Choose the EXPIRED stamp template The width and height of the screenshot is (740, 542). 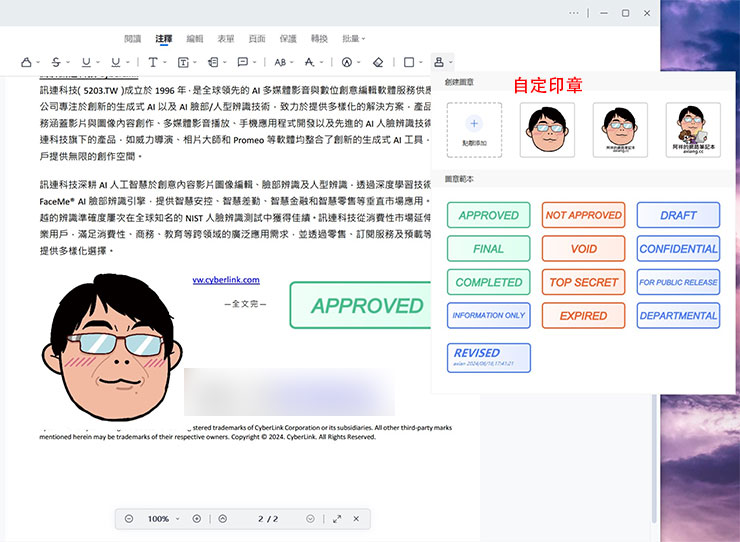[583, 315]
